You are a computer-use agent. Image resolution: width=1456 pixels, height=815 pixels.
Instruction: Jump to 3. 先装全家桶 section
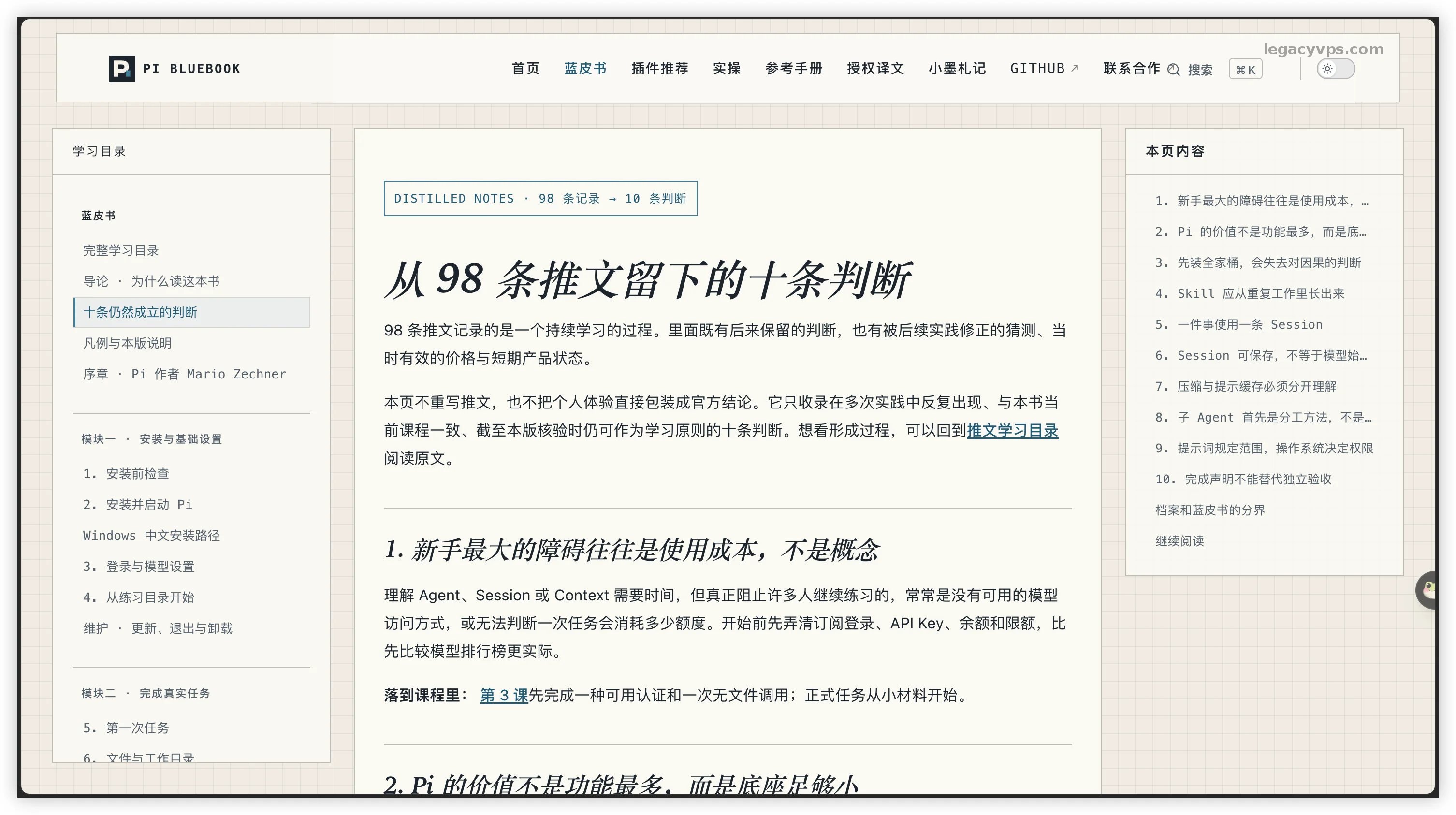point(1258,263)
